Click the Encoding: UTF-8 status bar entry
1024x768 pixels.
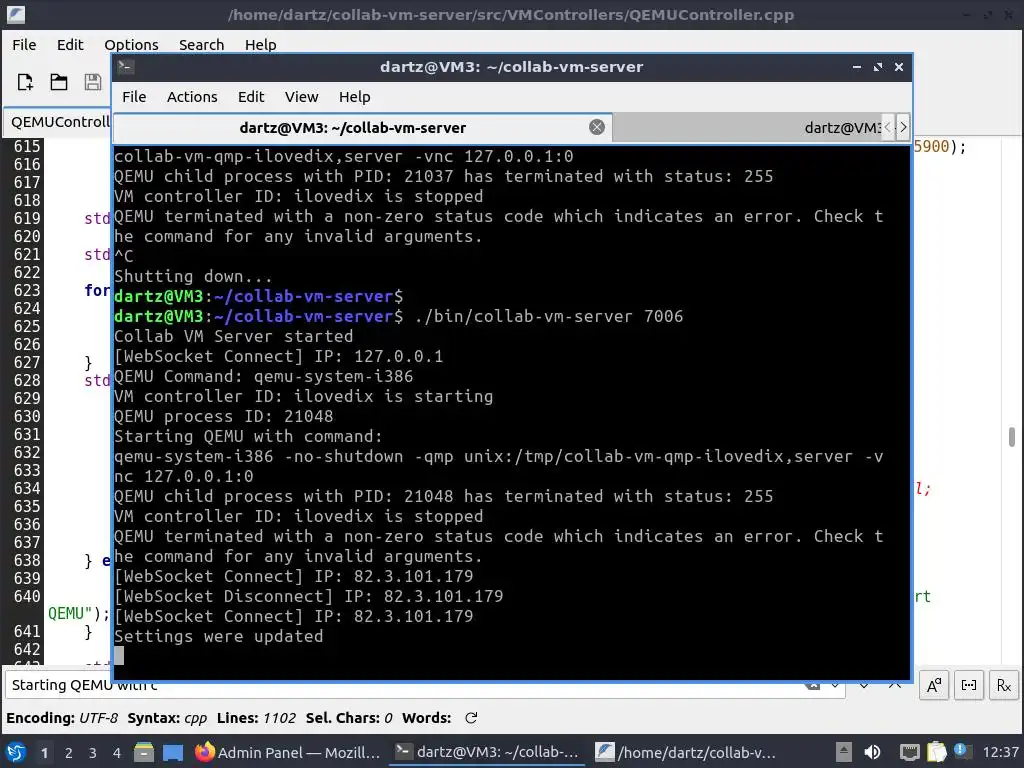tap(62, 718)
